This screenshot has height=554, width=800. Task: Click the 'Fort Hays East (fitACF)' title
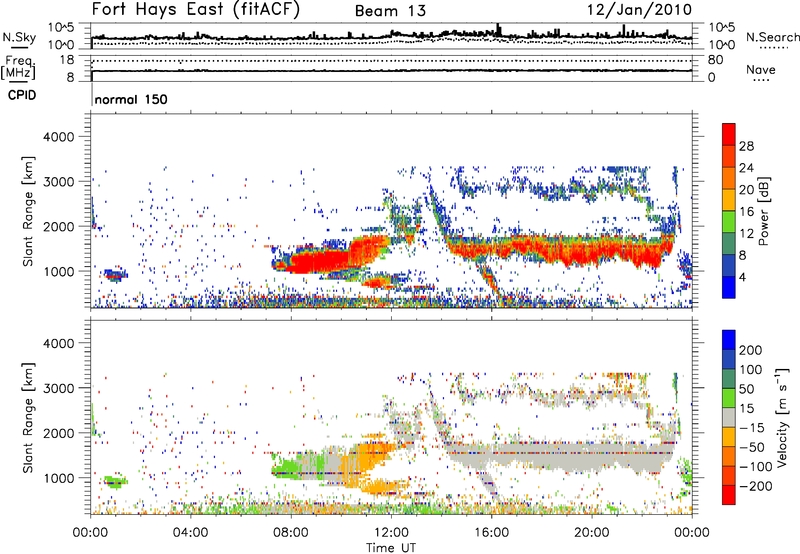(x=195, y=9)
